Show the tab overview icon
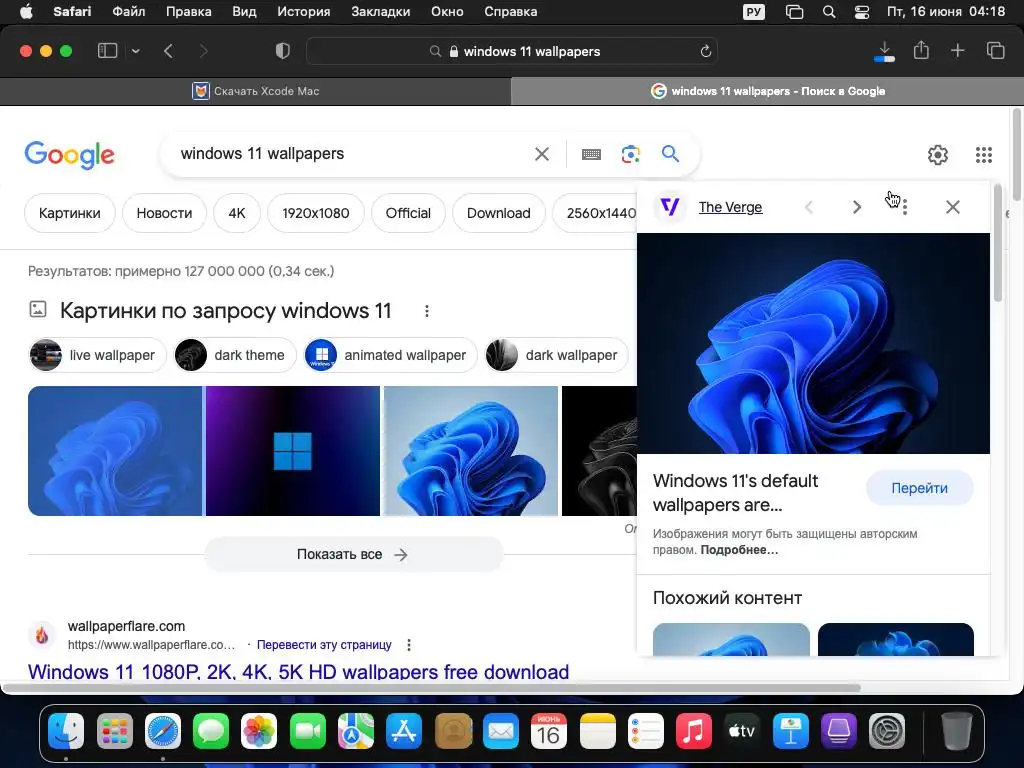Viewport: 1024px width, 768px height. click(x=995, y=50)
